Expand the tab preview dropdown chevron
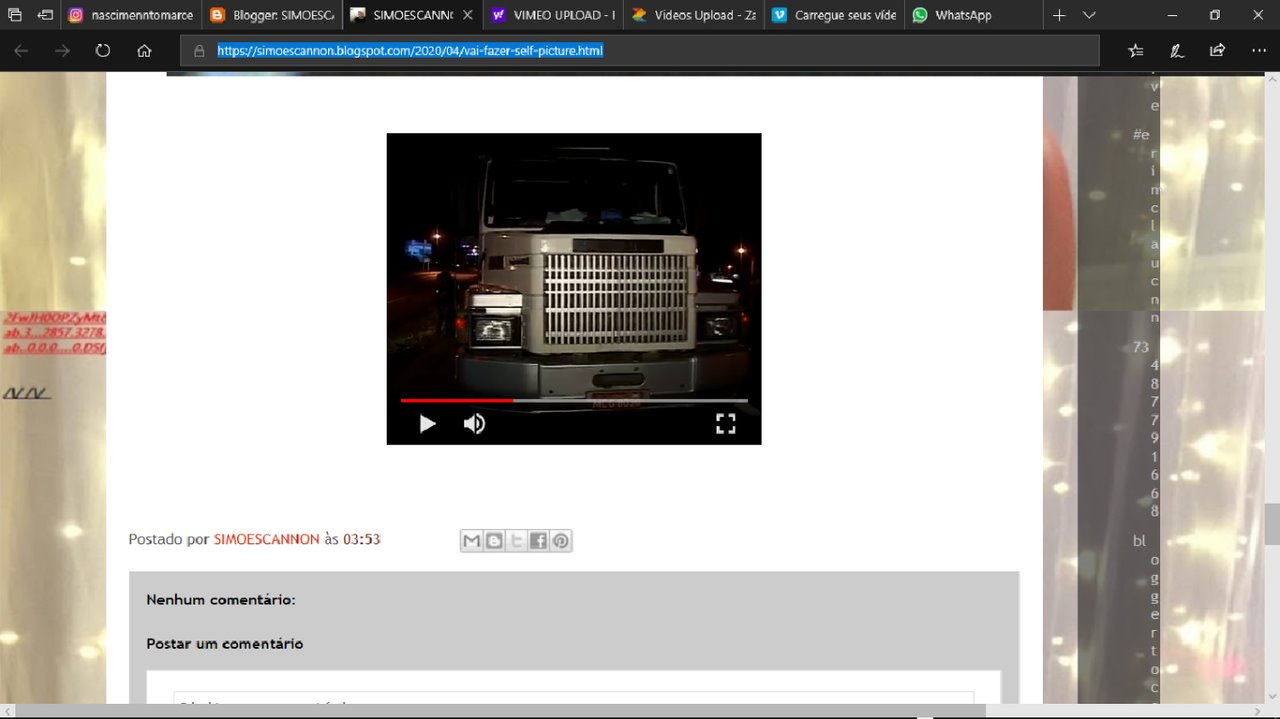The width and height of the screenshot is (1280, 719). click(1090, 15)
